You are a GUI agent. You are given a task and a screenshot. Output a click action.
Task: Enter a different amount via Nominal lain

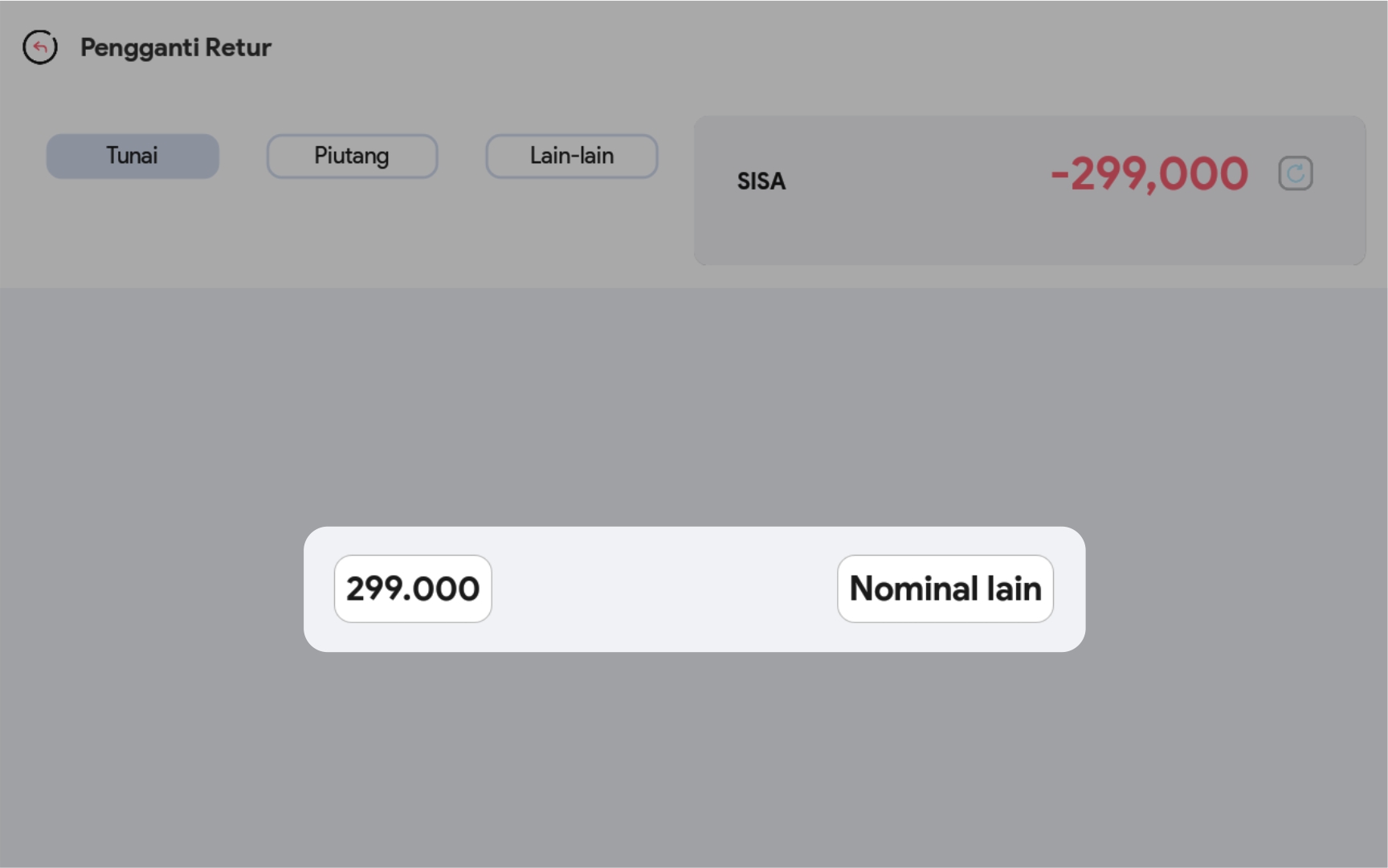point(945,589)
